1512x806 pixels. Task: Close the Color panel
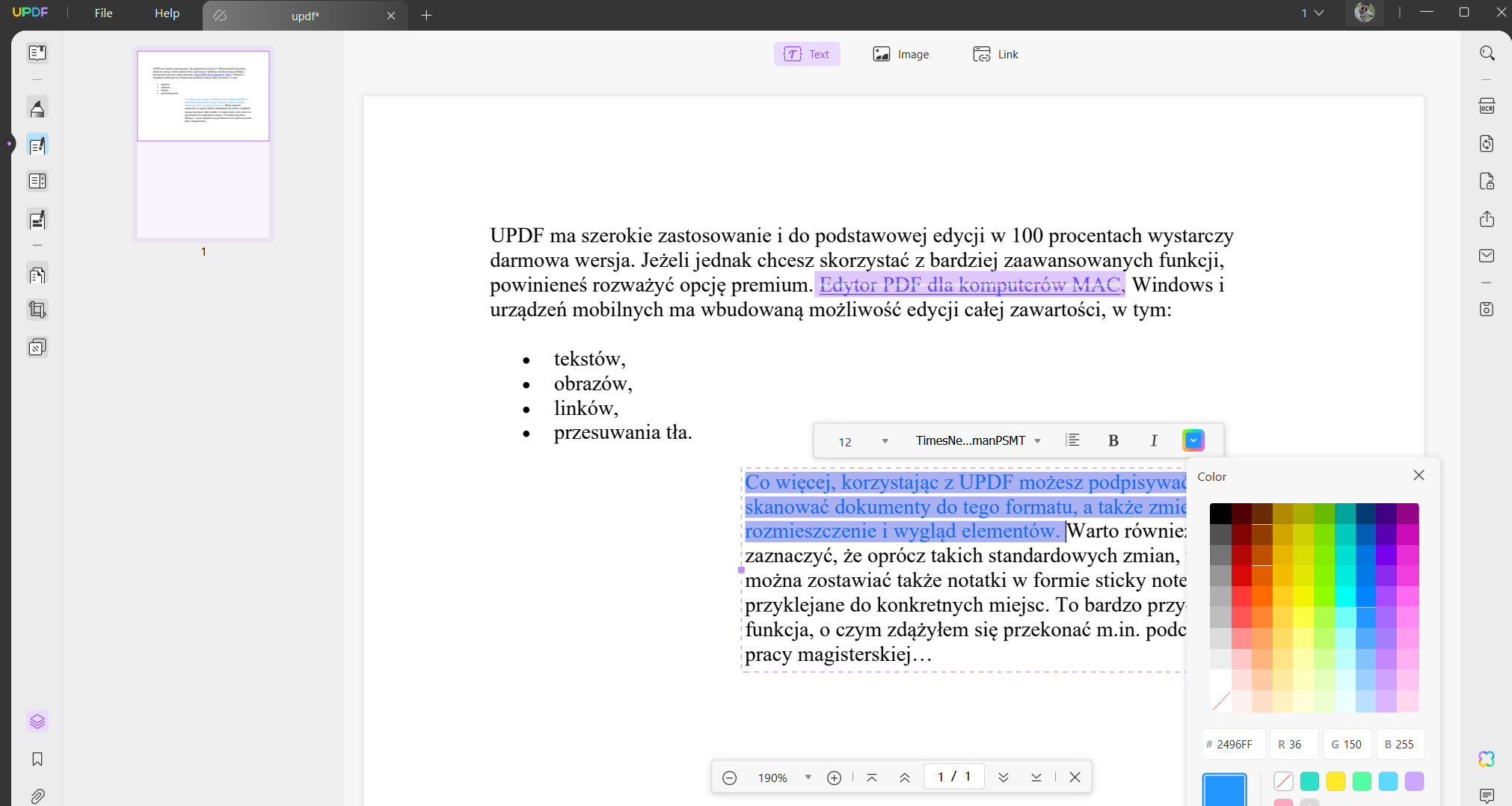(1419, 476)
